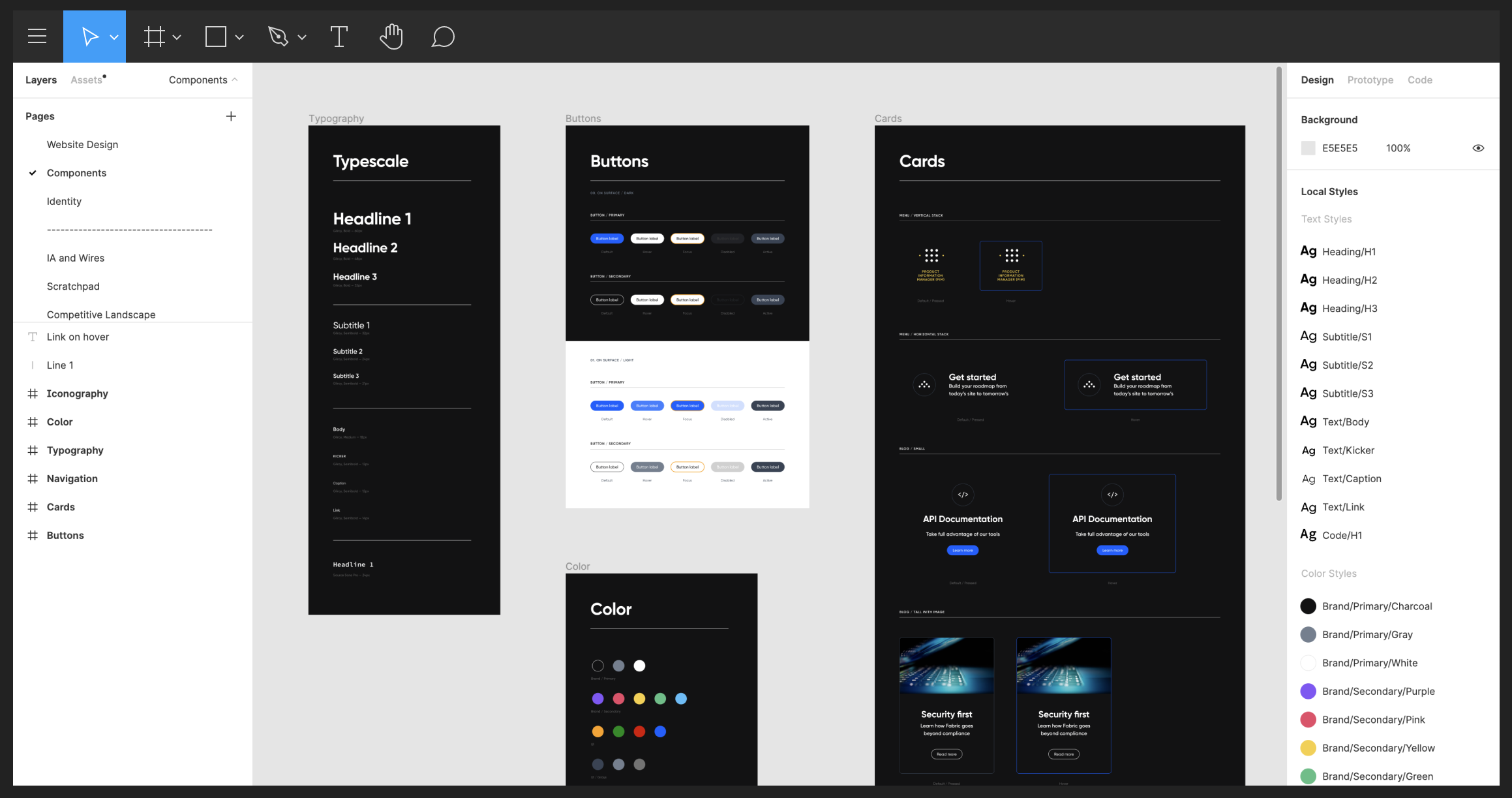The height and width of the screenshot is (798, 1512).
Task: Open the hamburger main menu
Action: [x=37, y=37]
